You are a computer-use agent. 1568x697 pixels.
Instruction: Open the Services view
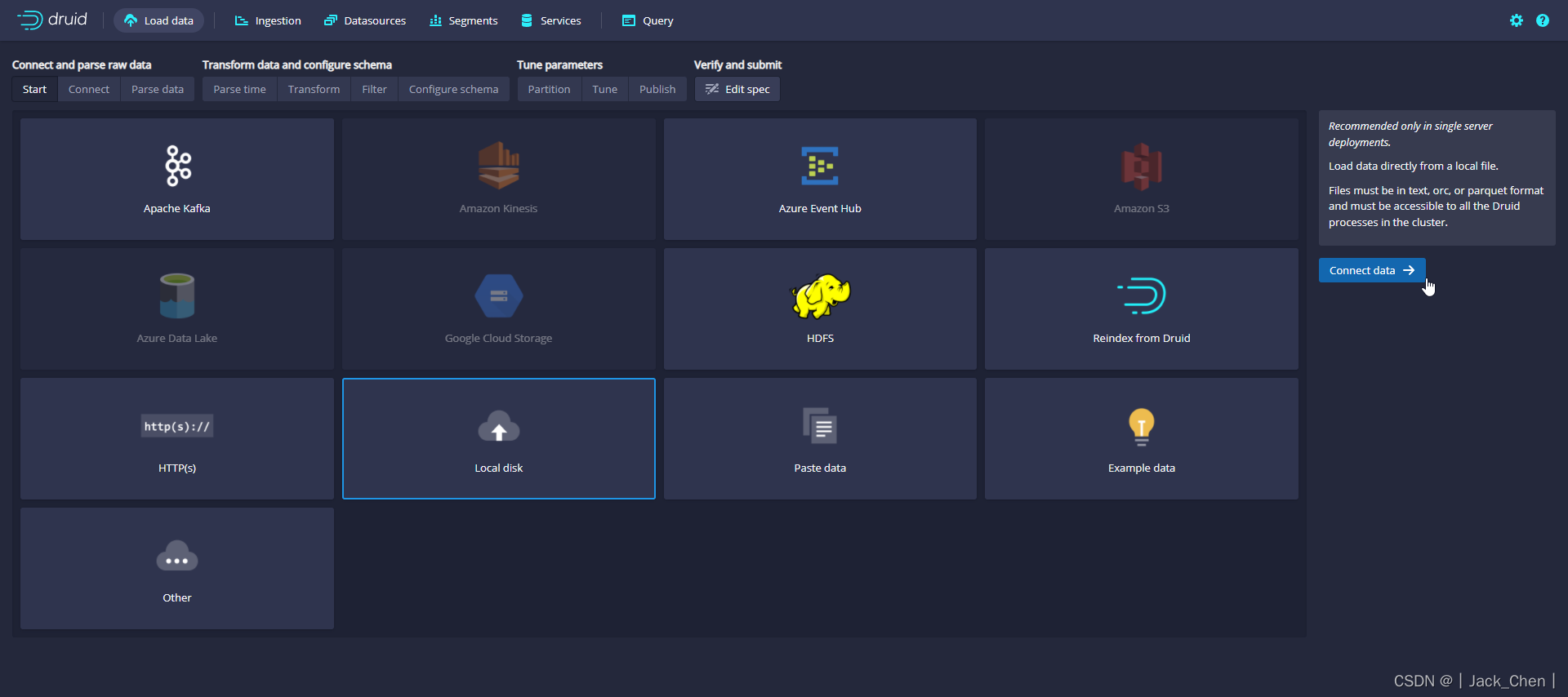(551, 20)
